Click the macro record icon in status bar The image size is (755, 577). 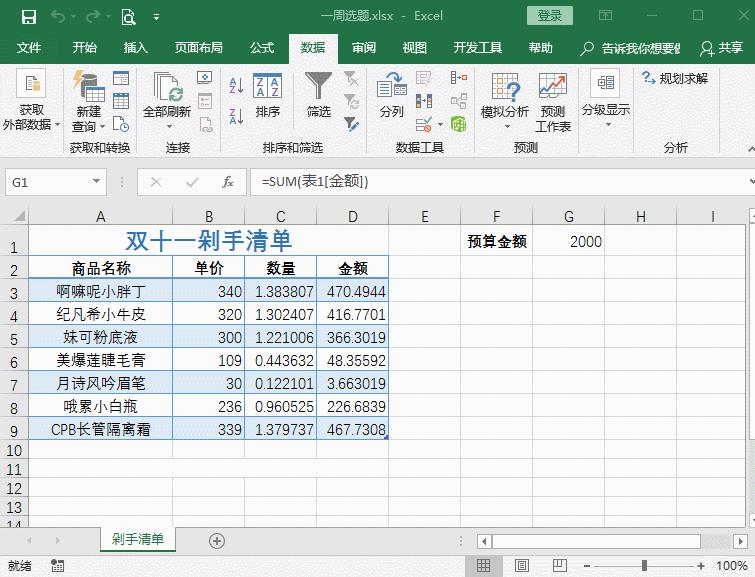tap(57, 565)
